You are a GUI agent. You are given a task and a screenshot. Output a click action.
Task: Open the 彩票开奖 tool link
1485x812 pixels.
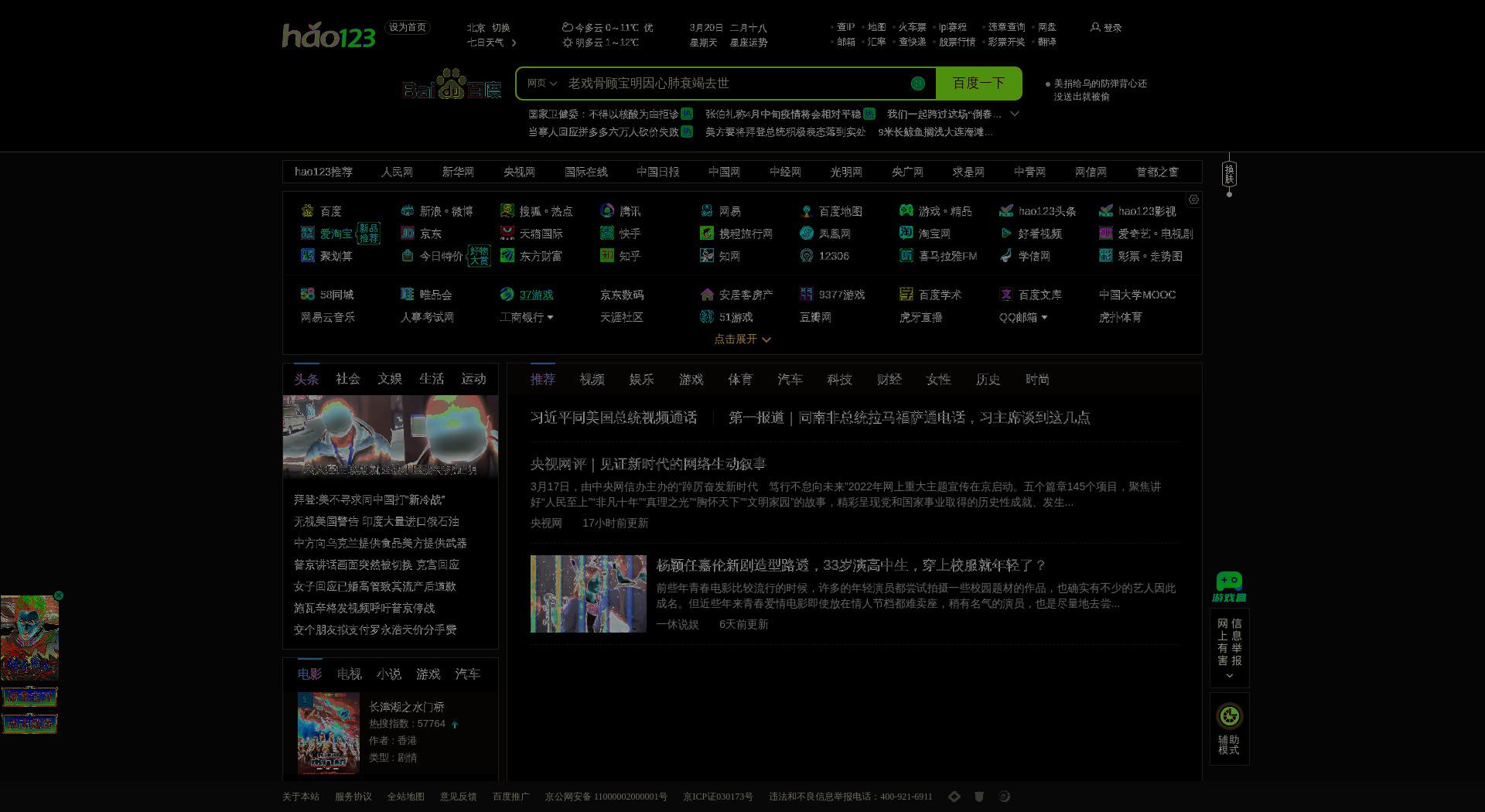(1006, 42)
